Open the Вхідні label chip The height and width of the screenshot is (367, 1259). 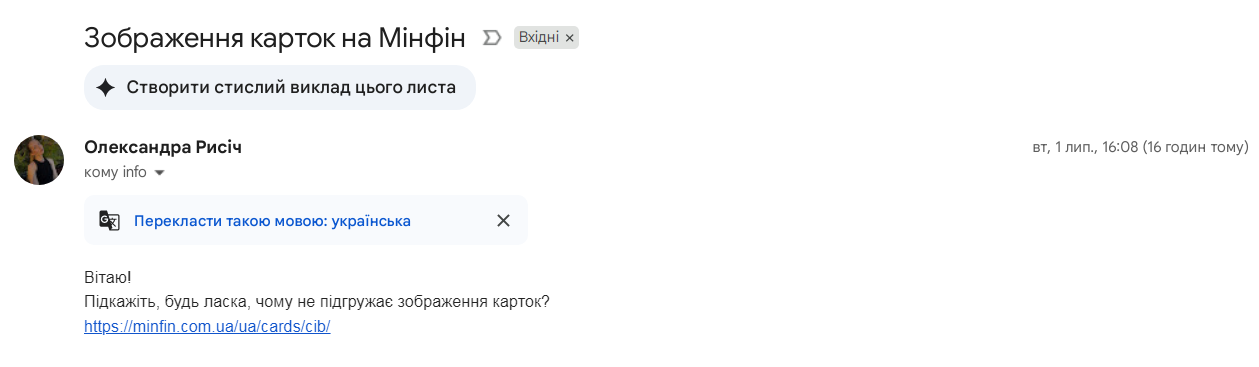point(539,38)
